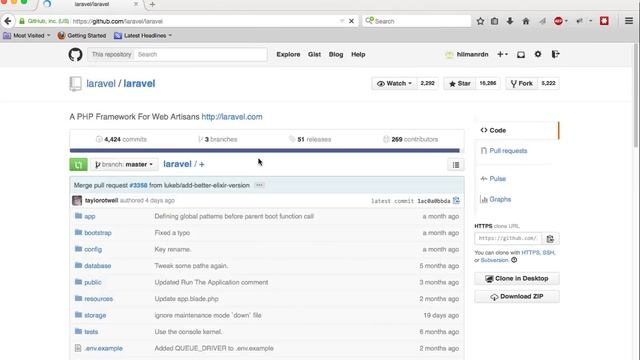640x360 pixels.
Task: Open pull request #3358 link
Action: [x=138, y=185]
